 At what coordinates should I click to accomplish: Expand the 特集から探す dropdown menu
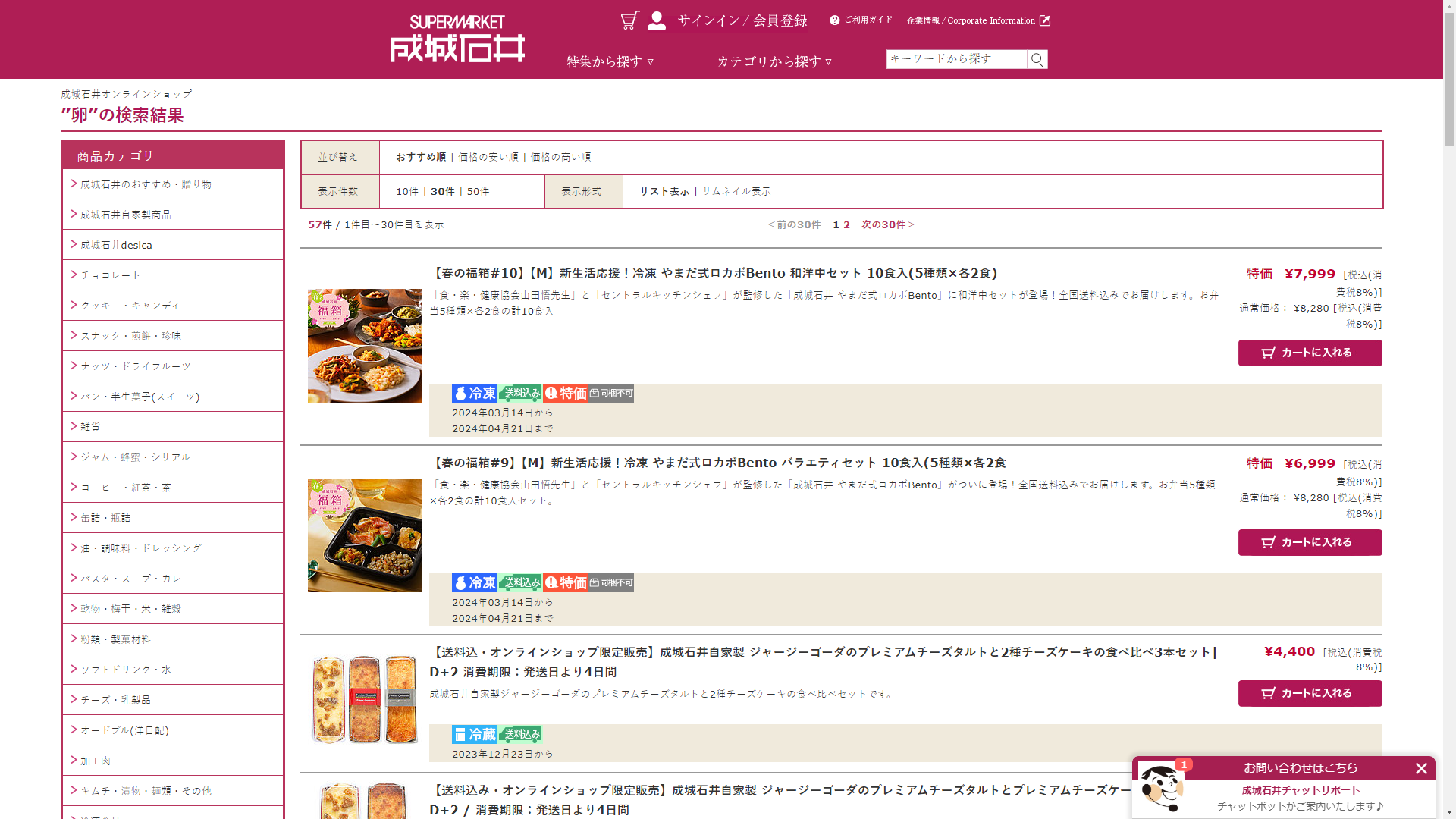point(610,61)
